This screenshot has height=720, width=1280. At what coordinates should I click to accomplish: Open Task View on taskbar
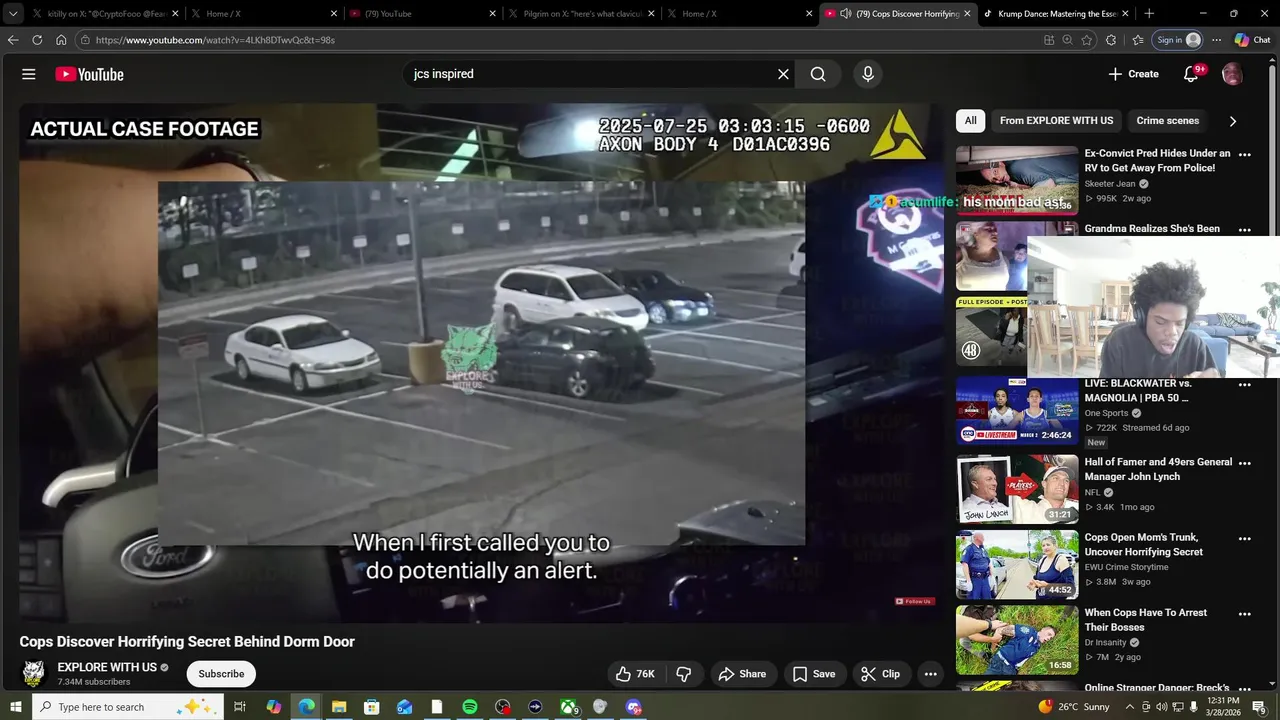(x=240, y=707)
